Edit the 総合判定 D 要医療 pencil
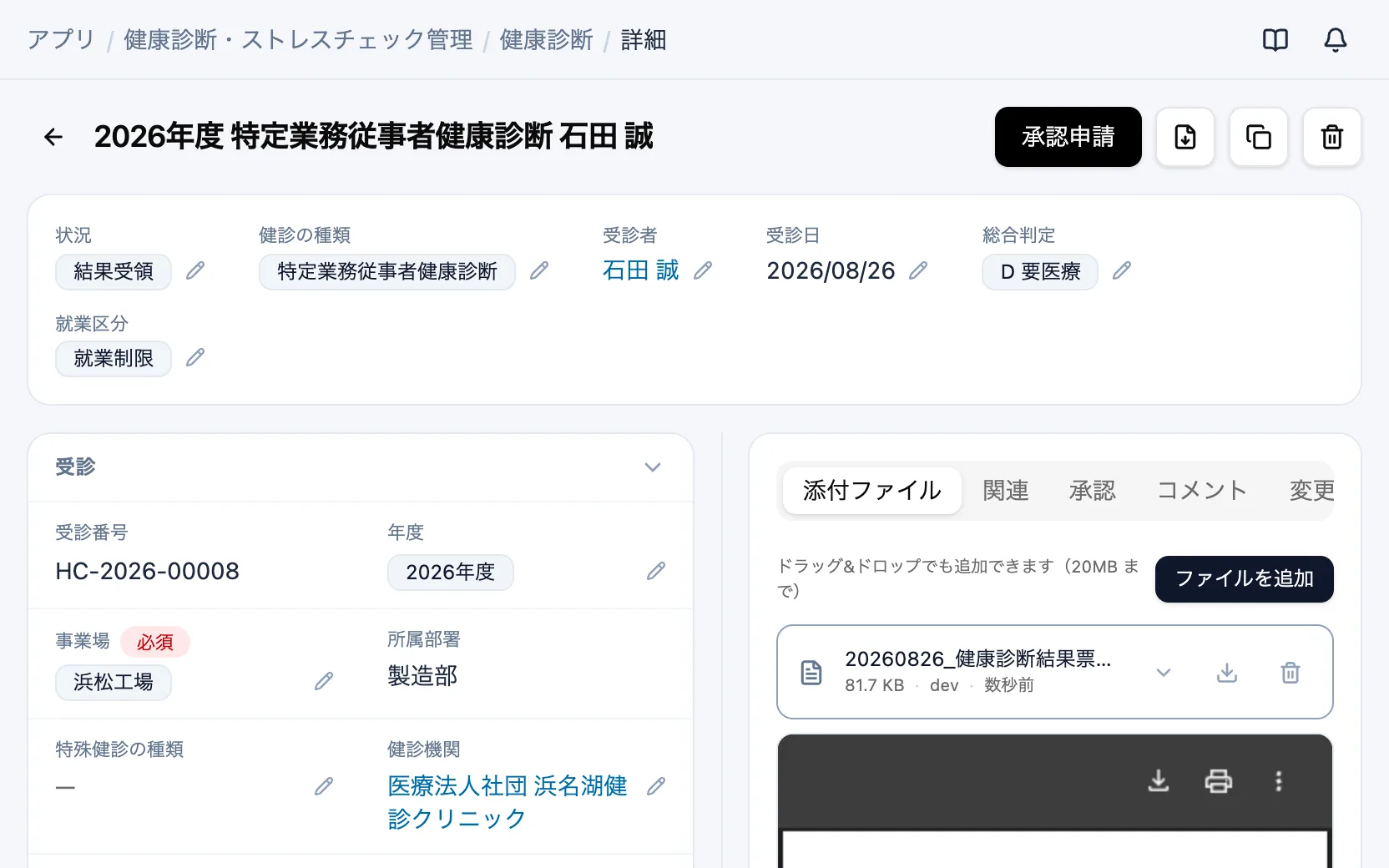 click(1122, 270)
